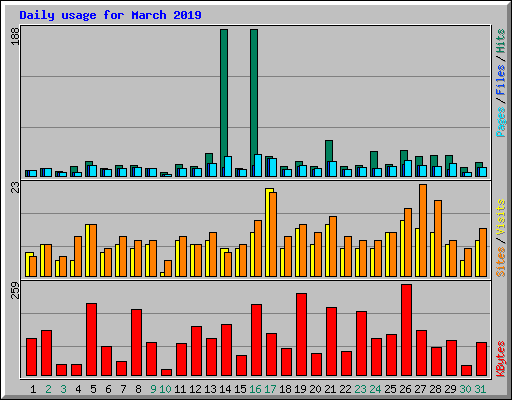The image size is (512, 400).
Task: Click x-axis day label '9'
Action: point(153,389)
